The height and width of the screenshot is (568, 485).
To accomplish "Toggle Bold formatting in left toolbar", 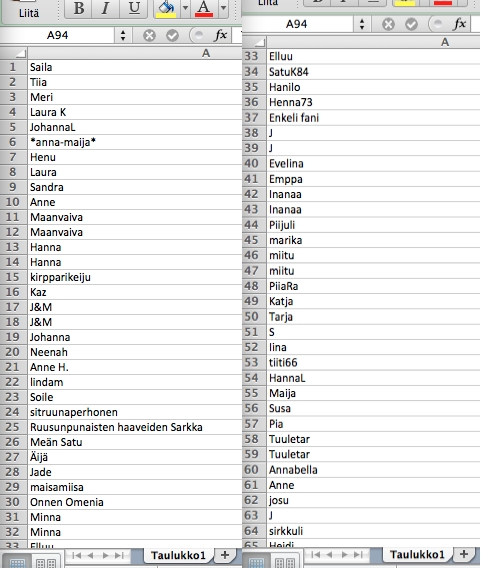I will click(x=78, y=8).
